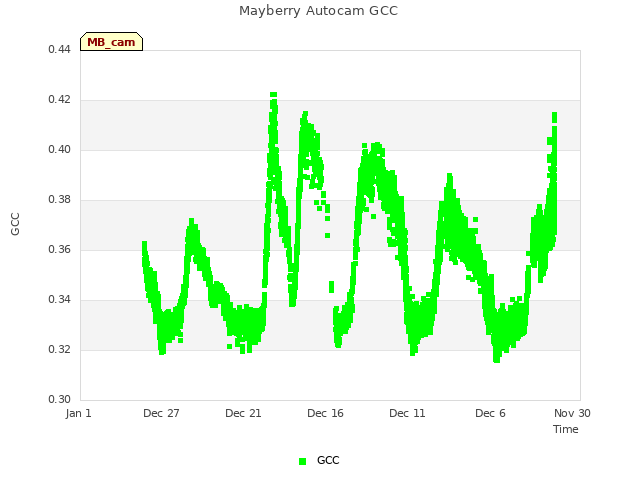Click the Dec 11 x-axis label
Viewport: 640px width, 480px height.
pos(407,413)
